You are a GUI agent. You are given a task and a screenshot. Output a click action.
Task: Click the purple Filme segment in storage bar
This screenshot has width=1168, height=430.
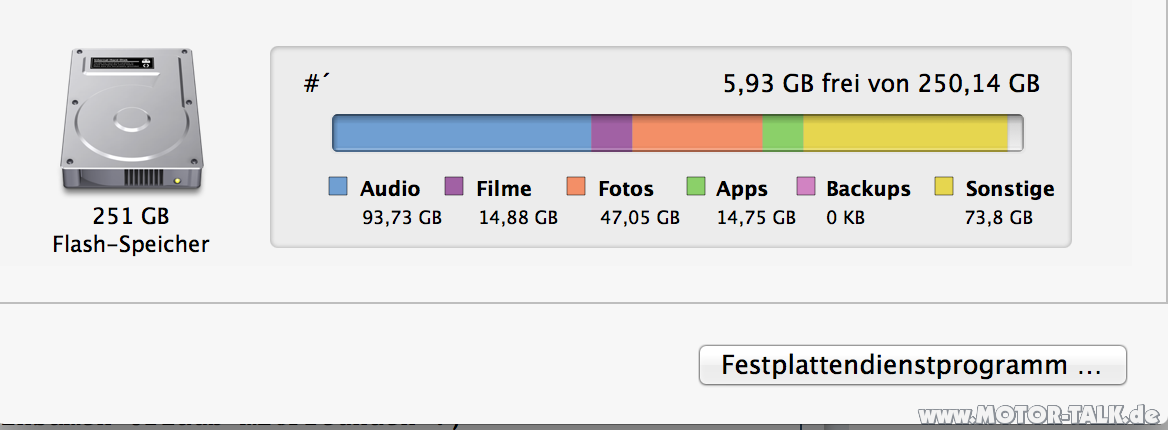click(x=612, y=133)
